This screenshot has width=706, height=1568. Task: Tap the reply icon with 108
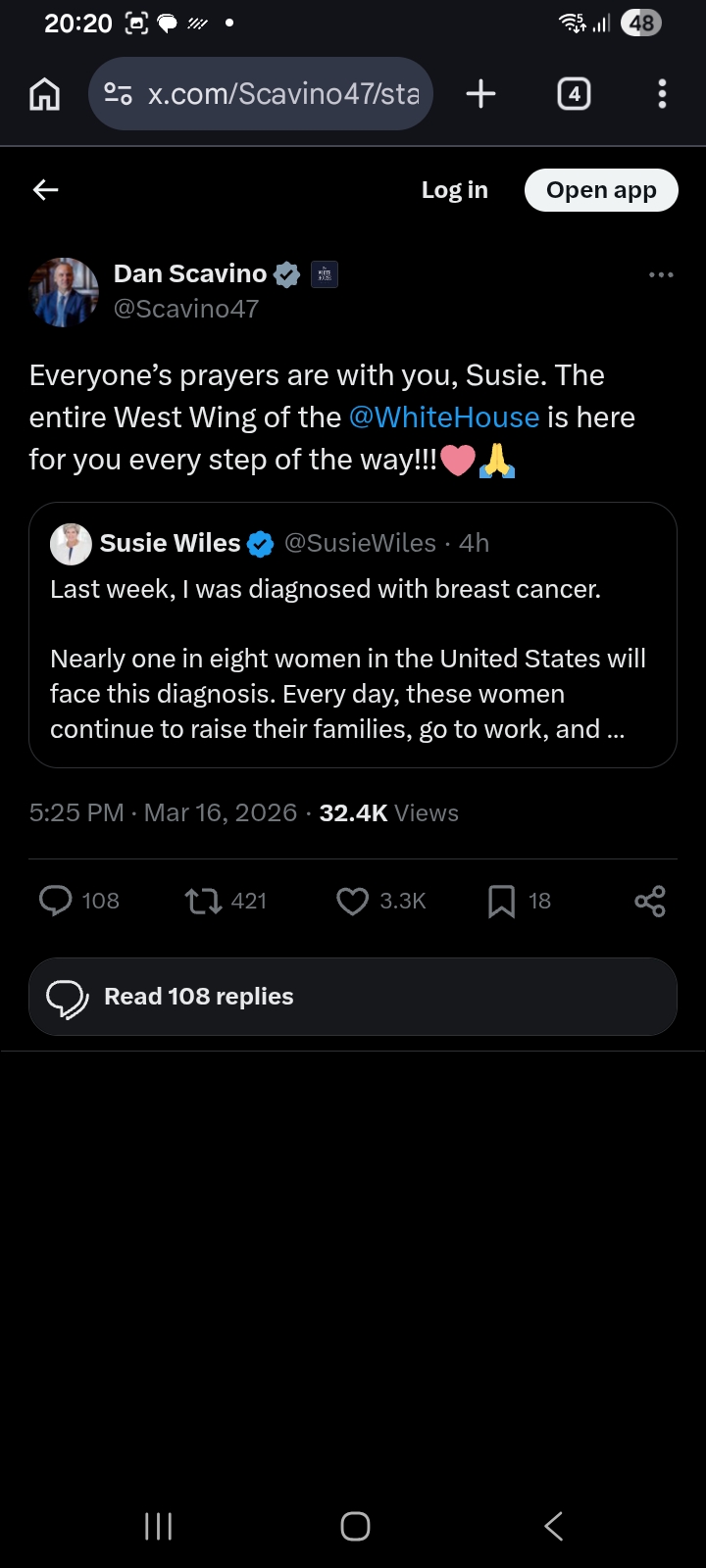(x=56, y=901)
